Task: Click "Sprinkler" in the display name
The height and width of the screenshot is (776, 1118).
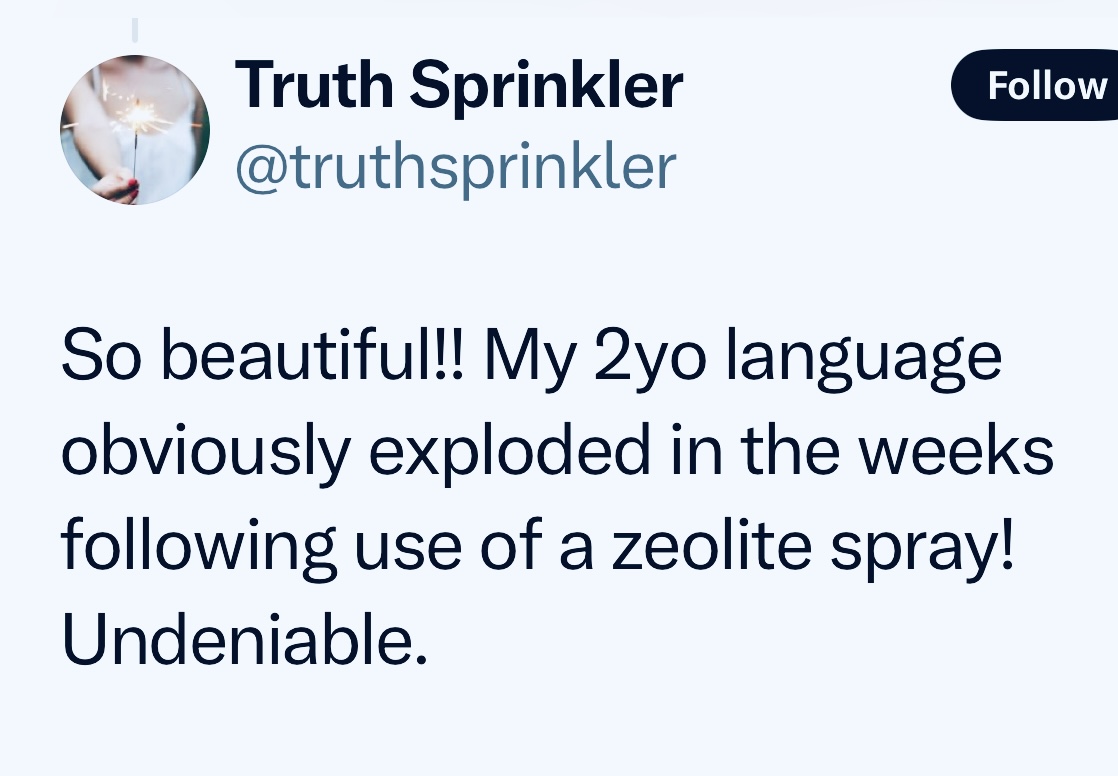Action: pos(546,84)
